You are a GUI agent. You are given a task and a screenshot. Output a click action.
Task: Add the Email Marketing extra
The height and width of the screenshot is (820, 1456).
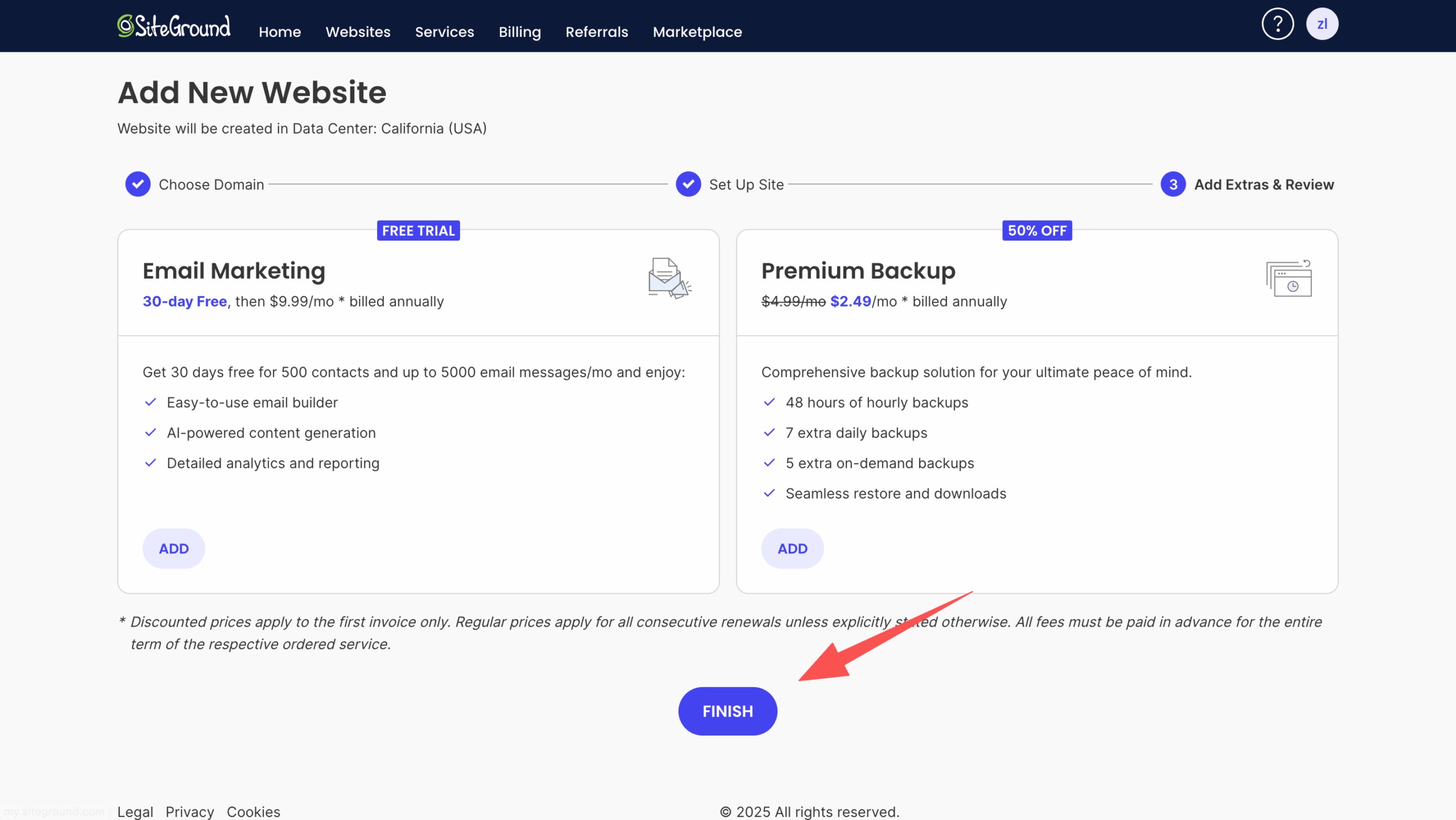[x=173, y=549]
